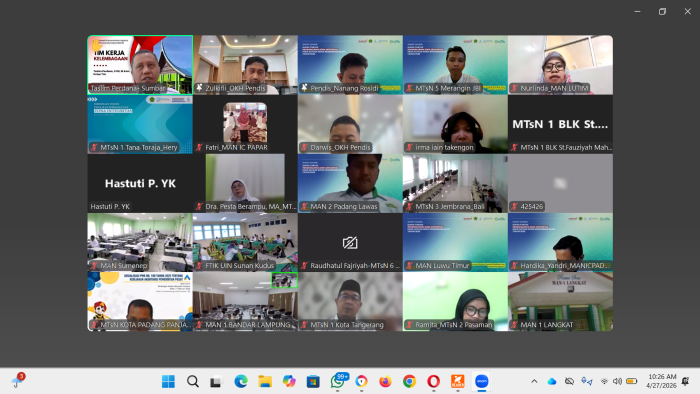The image size is (700, 394).
Task: Minimize the Zoom meeting window
Action: coord(638,12)
